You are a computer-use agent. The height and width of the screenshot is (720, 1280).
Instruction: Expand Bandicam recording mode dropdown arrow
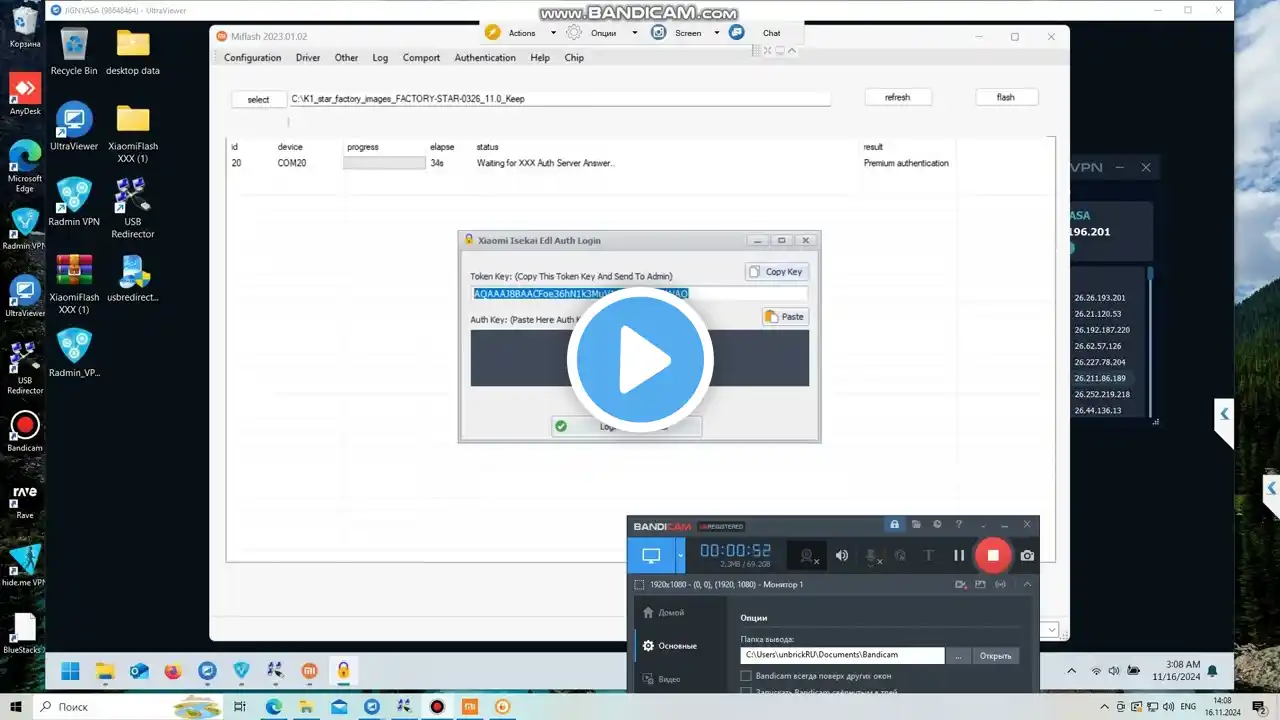pyautogui.click(x=680, y=555)
